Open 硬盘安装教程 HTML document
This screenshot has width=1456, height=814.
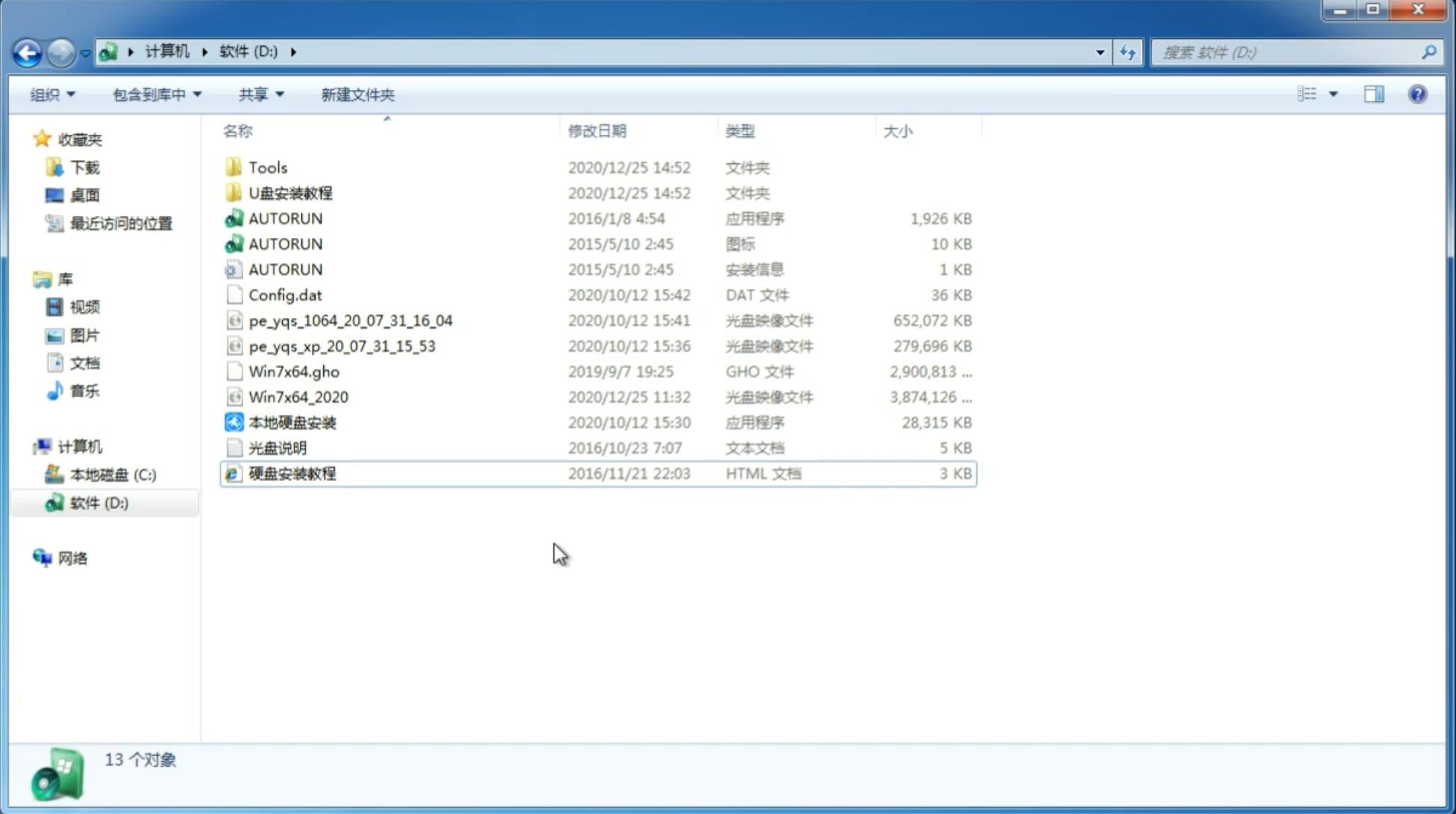(x=292, y=473)
